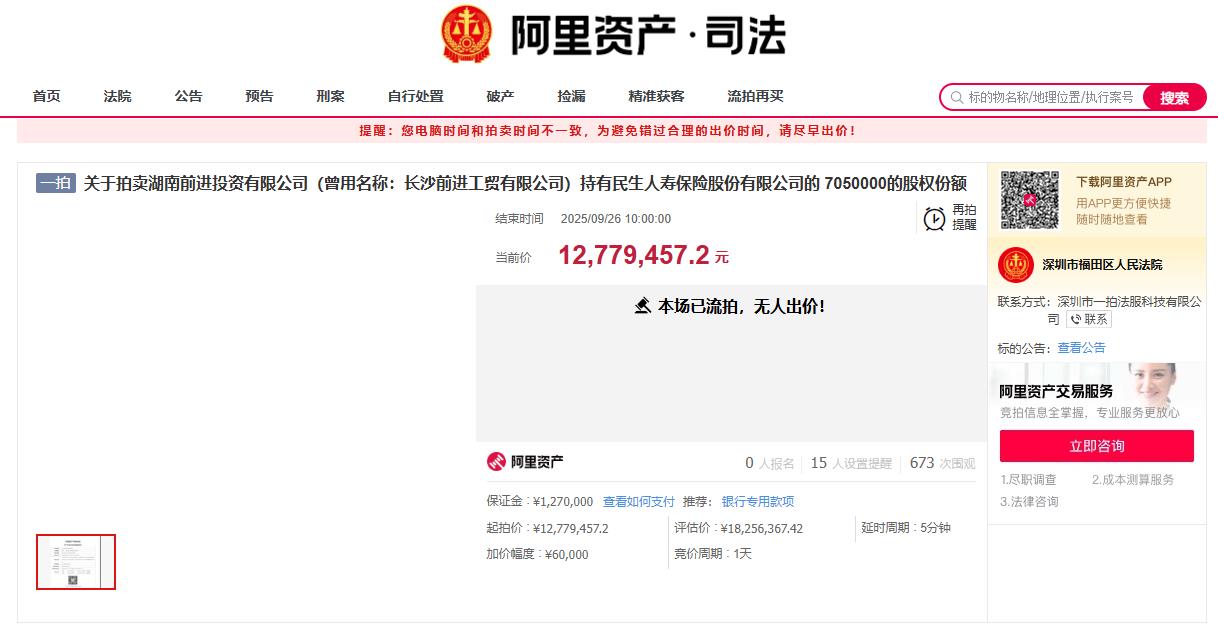Viewport: 1218px width, 641px height.
Task: Click the 阿里资产交易服务 banner
Action: [x=1097, y=392]
